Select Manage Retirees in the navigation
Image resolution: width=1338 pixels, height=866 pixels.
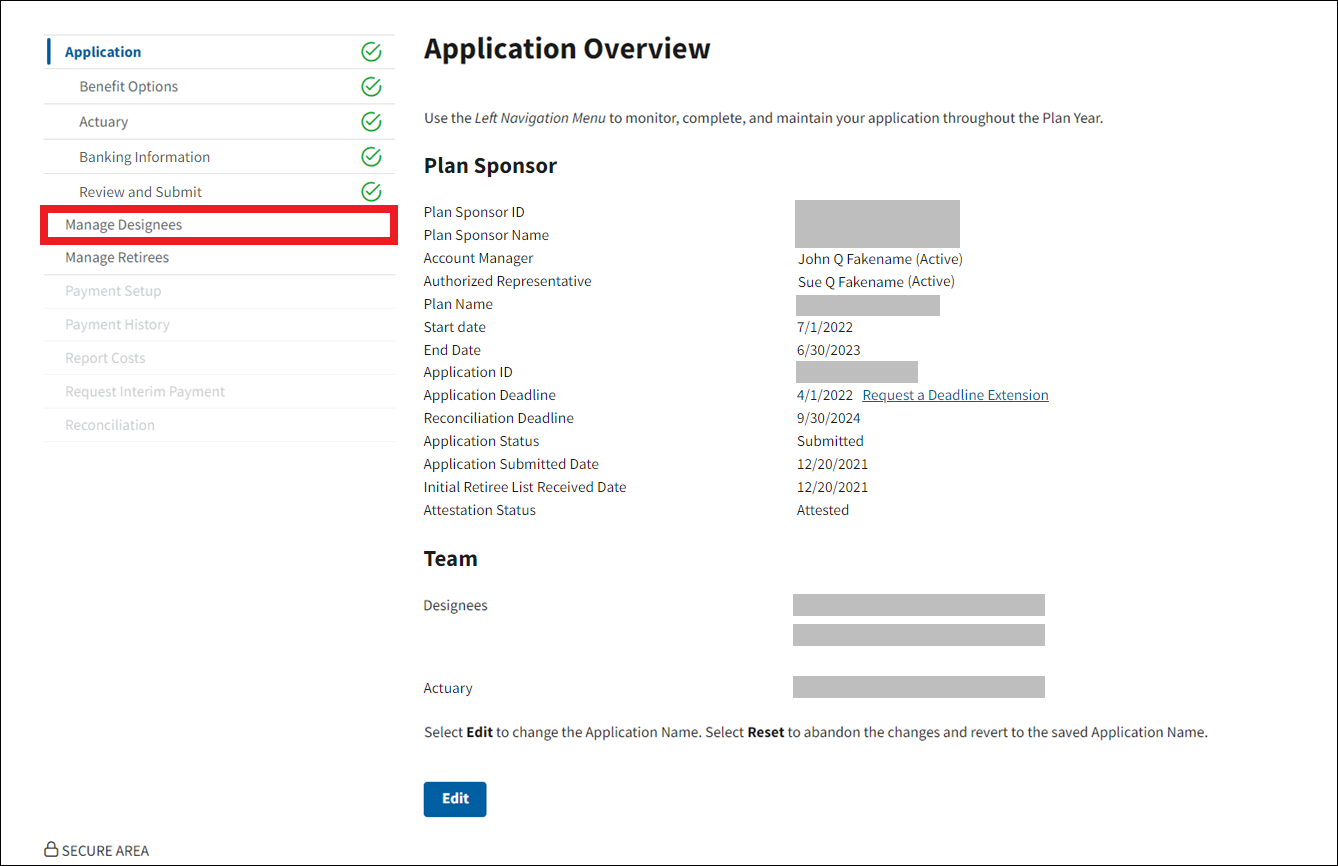point(117,258)
